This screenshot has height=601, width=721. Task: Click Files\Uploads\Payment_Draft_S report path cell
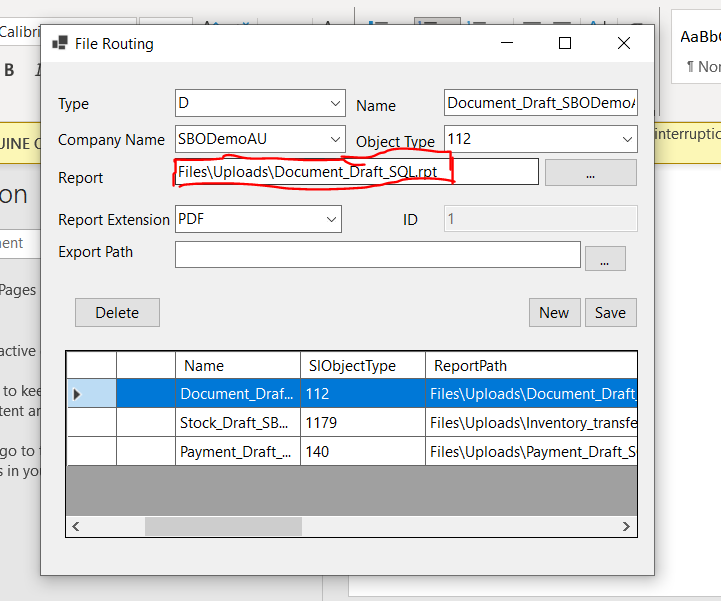click(x=532, y=452)
